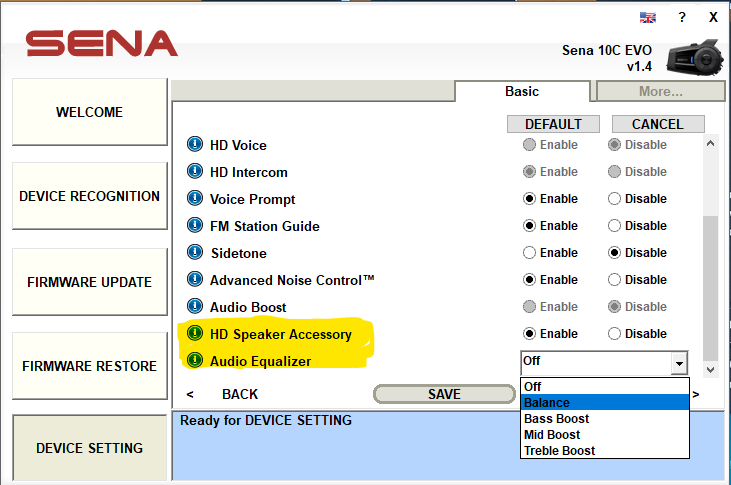Open help with the question mark icon
This screenshot has width=731, height=485.
click(681, 18)
